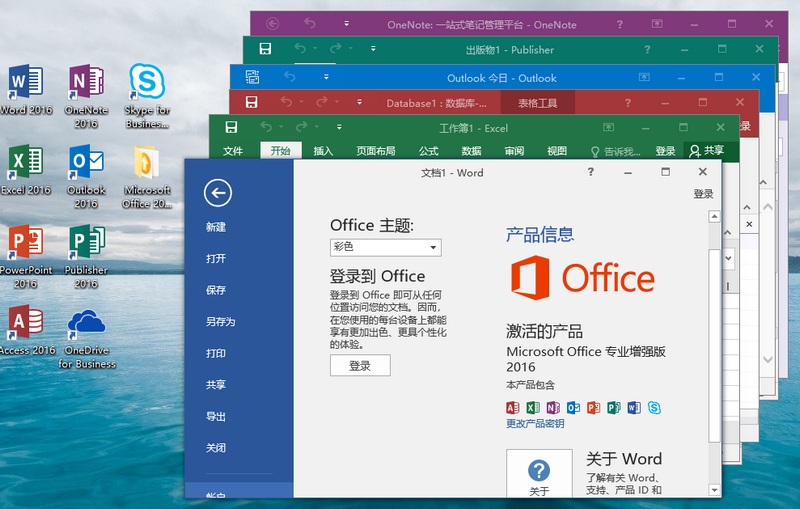
Task: Select 打开 in Word backstage menu
Action: tap(216, 258)
